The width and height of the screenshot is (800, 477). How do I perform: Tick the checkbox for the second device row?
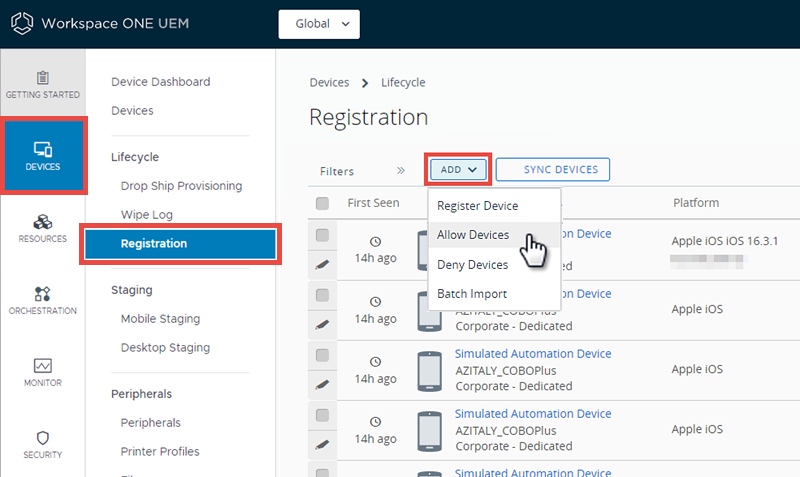(322, 295)
